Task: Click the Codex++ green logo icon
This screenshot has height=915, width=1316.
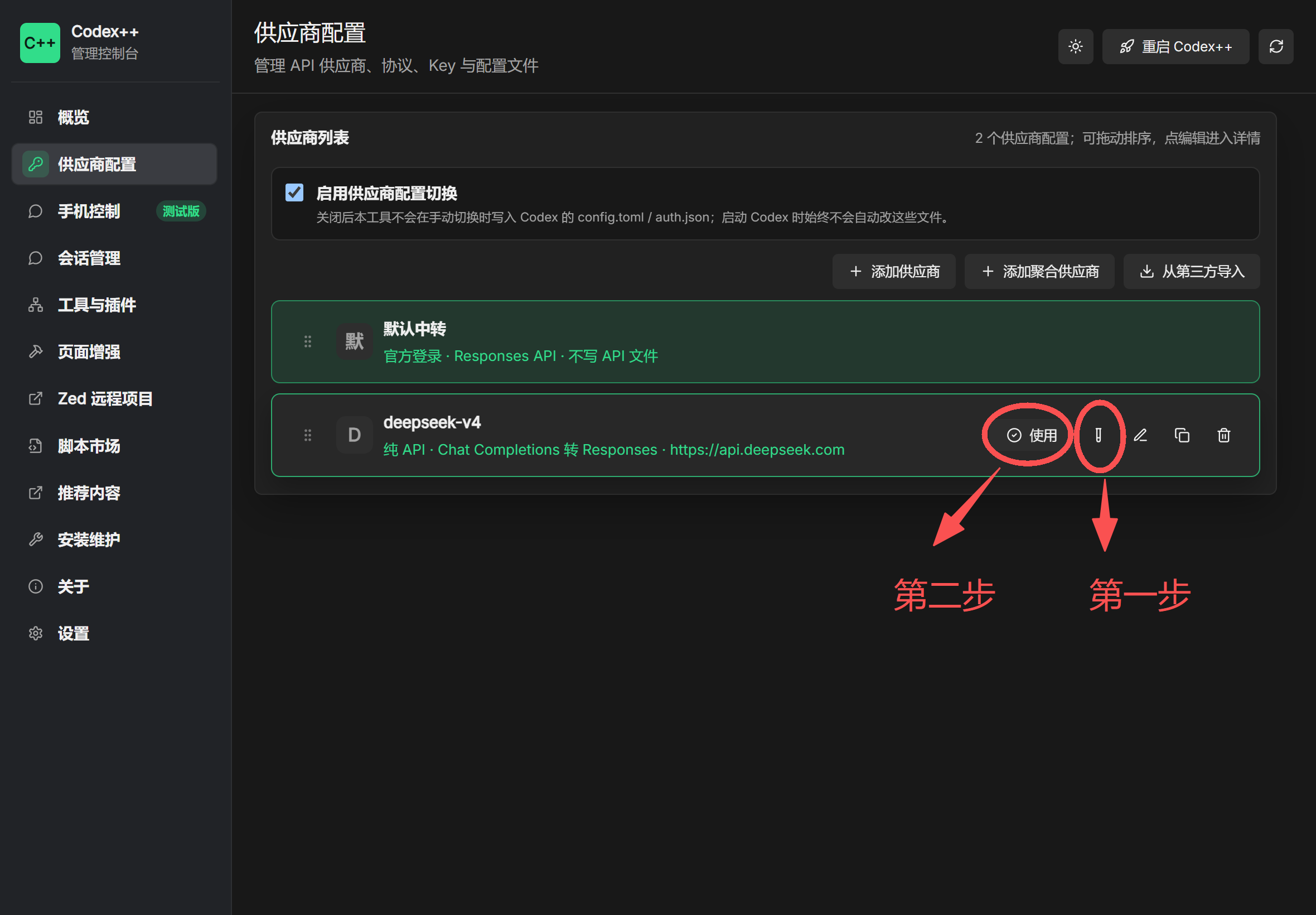Action: point(40,43)
